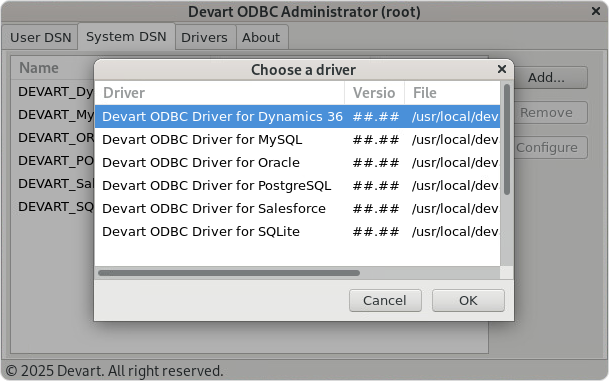Select DEVART_OR entry in DSN list

pyautogui.click(x=56, y=137)
